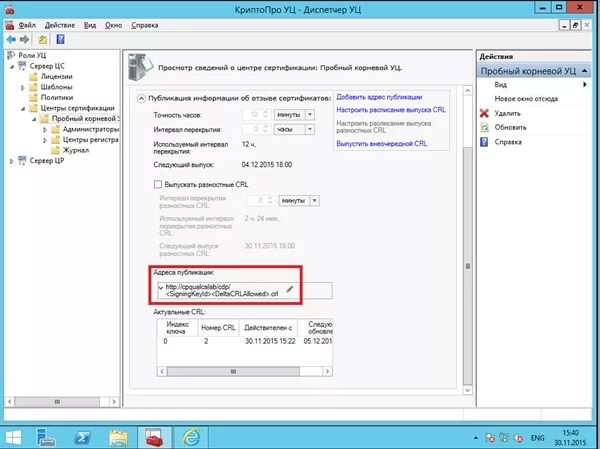Click the Back arrow toolbar icon
The width and height of the screenshot is (600, 449).
(11, 39)
